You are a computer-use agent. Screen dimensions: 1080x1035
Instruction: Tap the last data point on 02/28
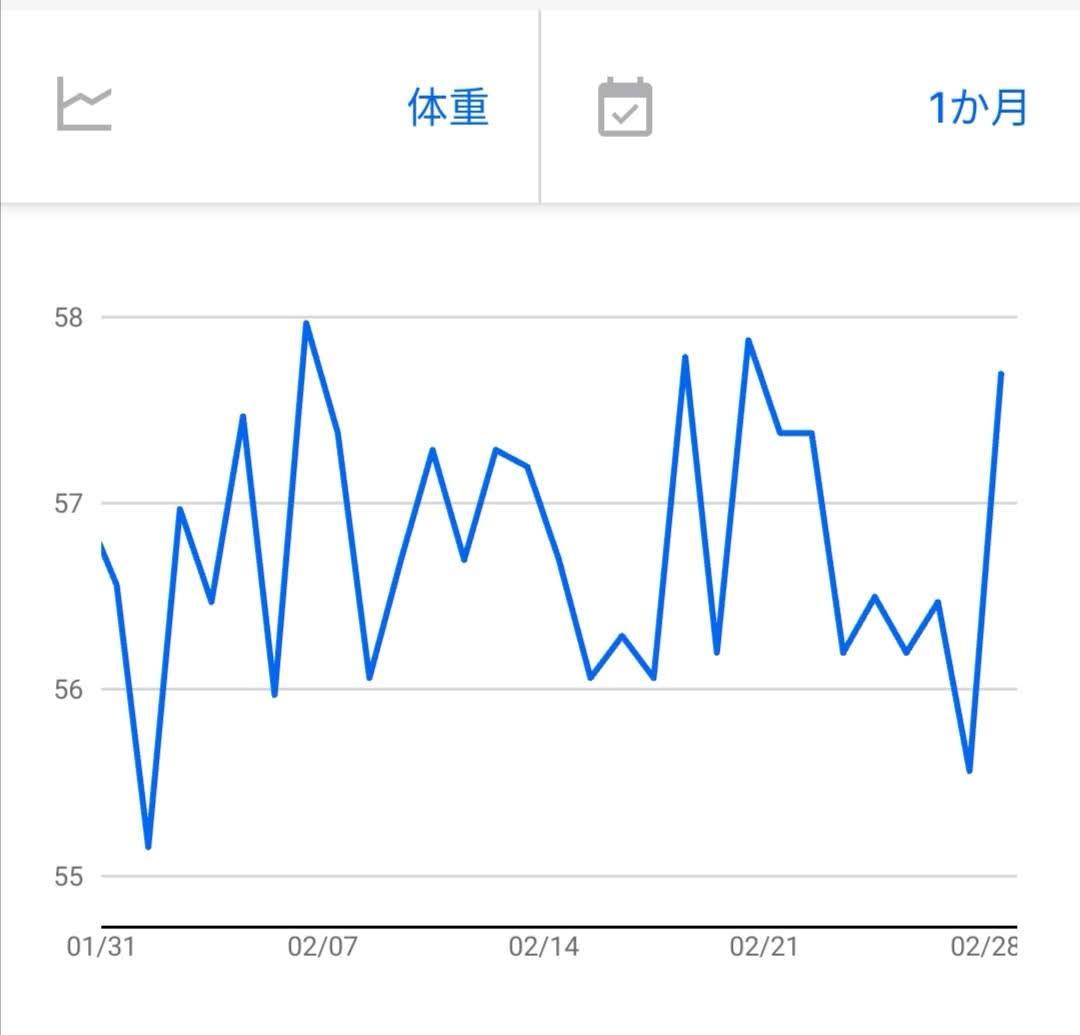tap(1001, 374)
